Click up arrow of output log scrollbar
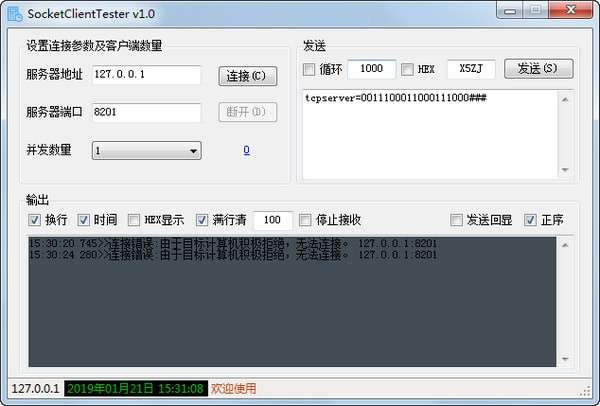Screen dimensions: 600x406 tap(565, 245)
